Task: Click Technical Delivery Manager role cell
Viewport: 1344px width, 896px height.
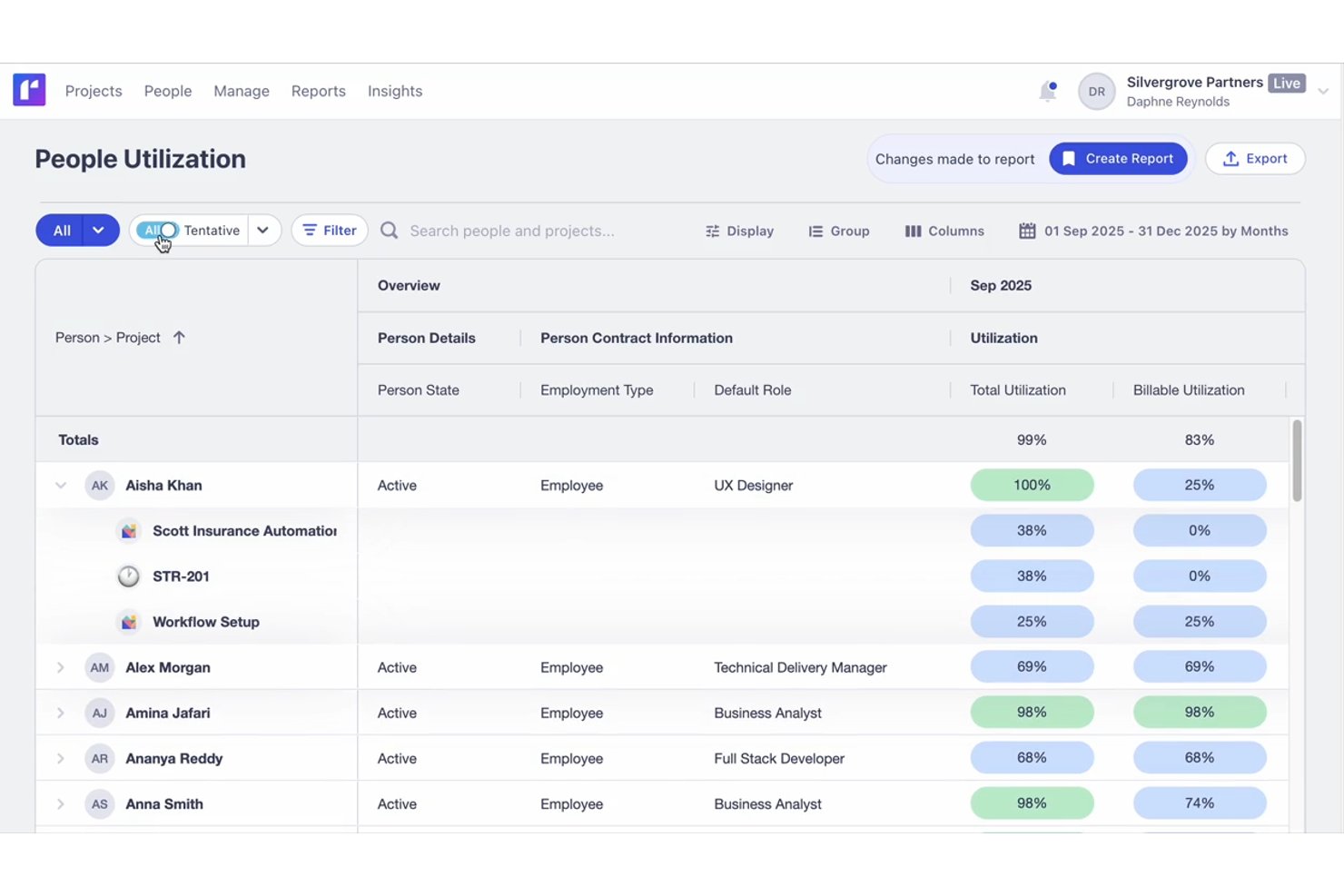Action: coord(800,667)
